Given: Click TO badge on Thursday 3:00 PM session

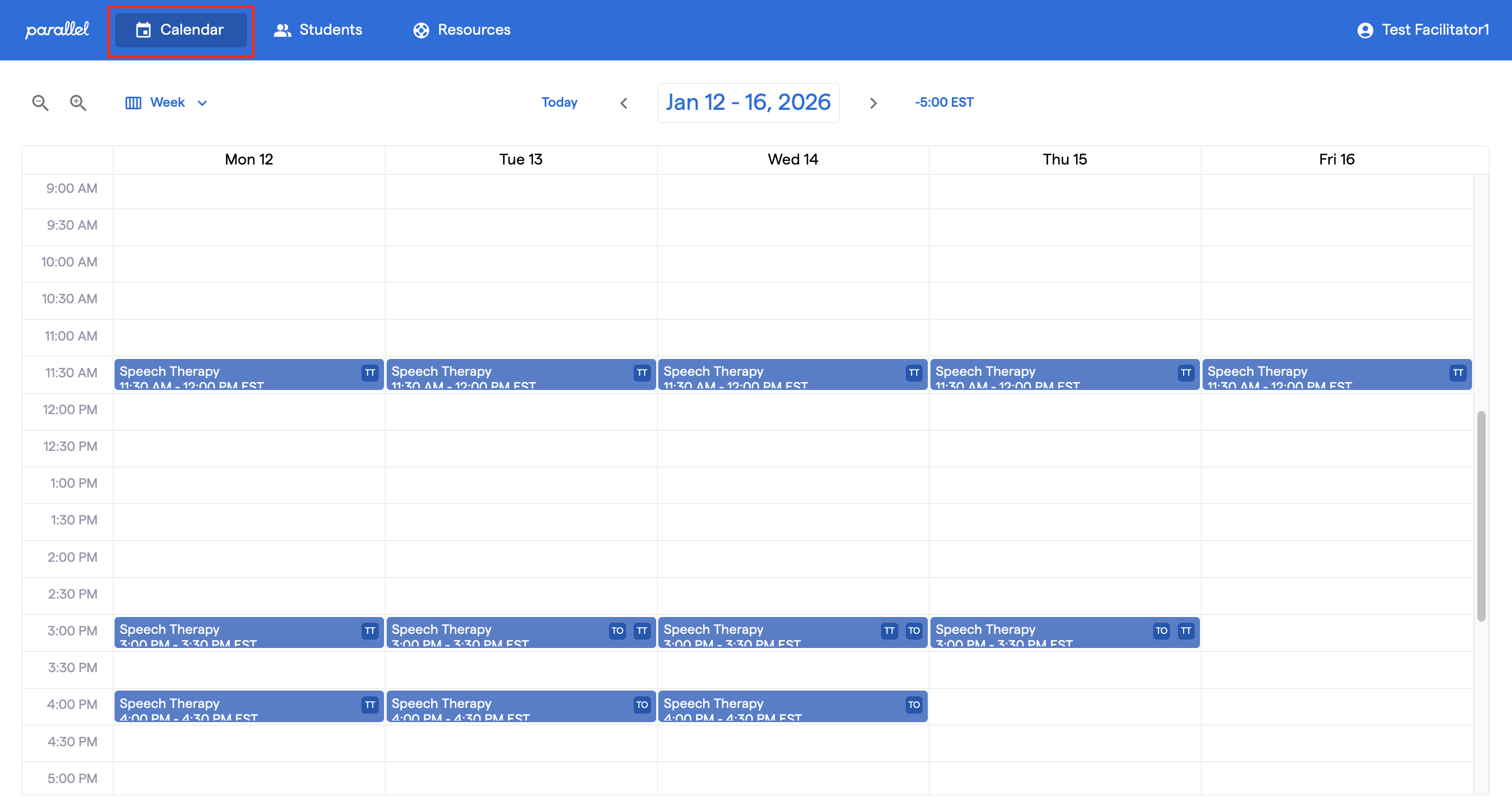Looking at the screenshot, I should [1161, 631].
